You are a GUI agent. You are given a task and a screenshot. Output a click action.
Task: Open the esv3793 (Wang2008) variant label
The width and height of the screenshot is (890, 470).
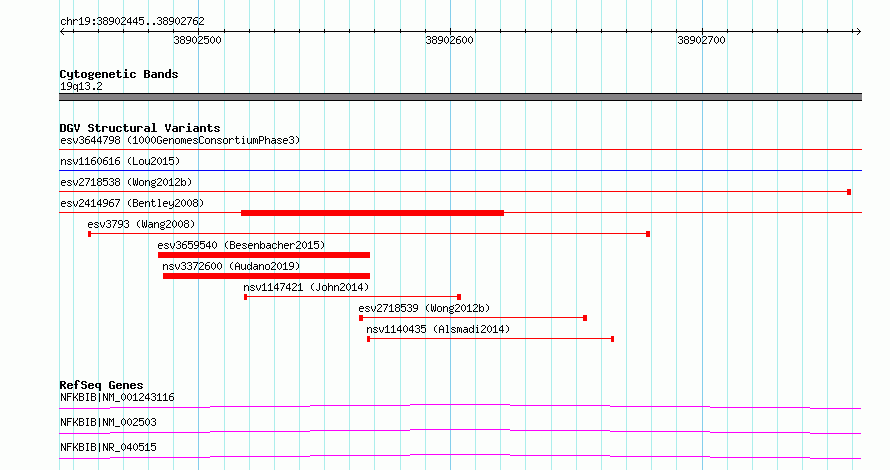tap(141, 224)
